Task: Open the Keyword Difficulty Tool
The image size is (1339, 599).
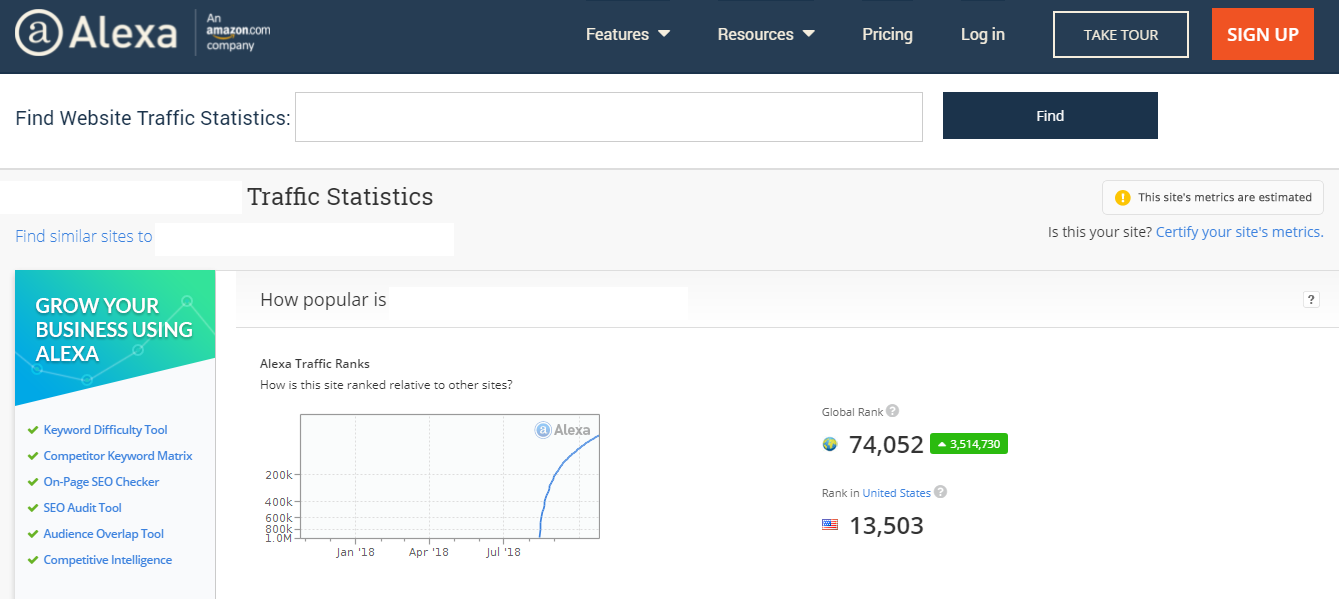Action: 104,429
